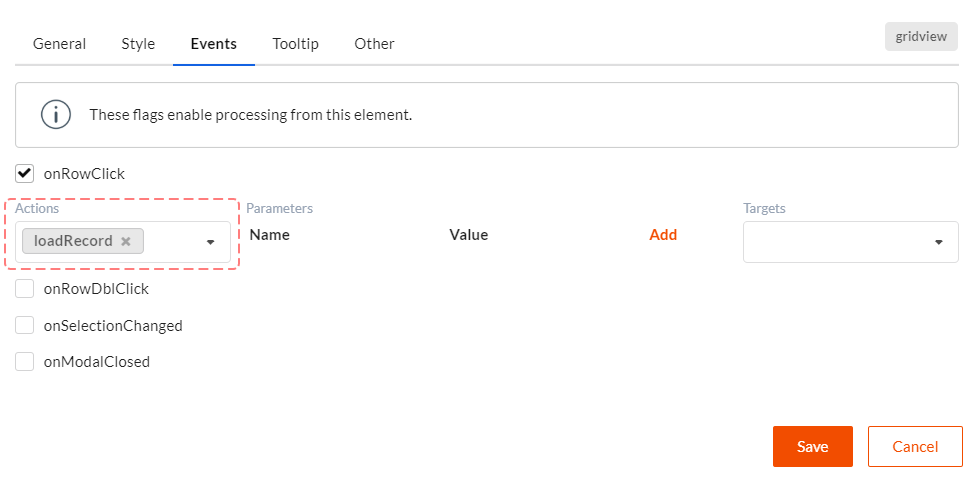Click the Cancel button
The image size is (972, 478).
(915, 446)
